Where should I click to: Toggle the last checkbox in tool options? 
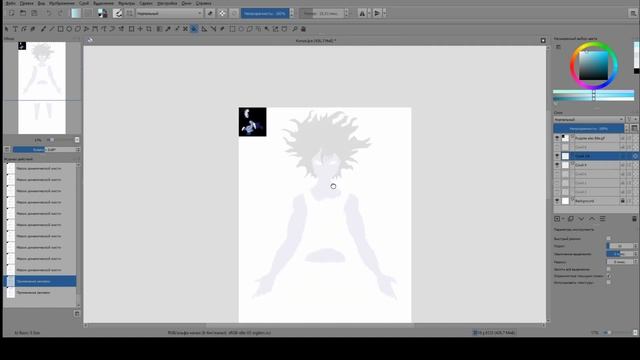[x=609, y=282]
